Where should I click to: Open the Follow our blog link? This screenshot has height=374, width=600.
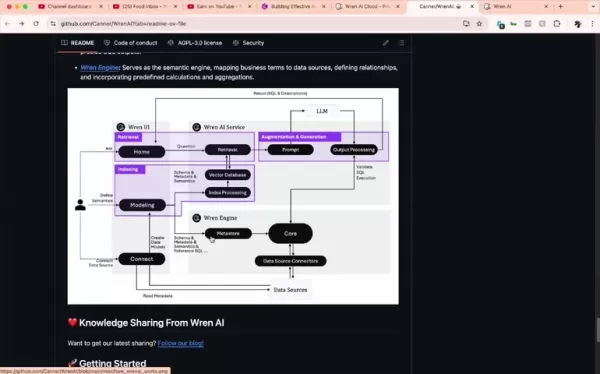pos(181,343)
